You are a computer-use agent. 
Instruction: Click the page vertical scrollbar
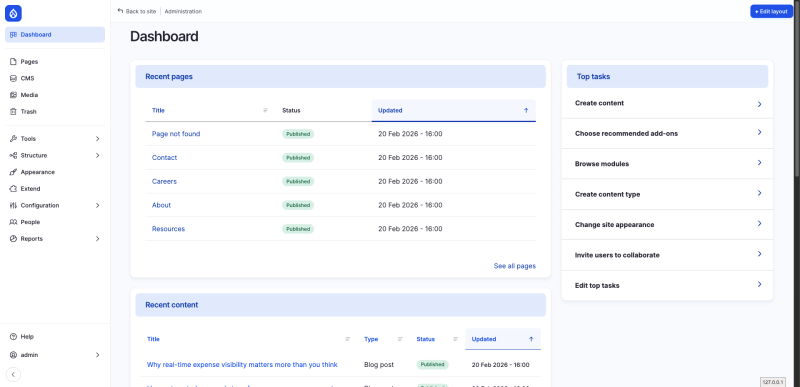click(797, 88)
